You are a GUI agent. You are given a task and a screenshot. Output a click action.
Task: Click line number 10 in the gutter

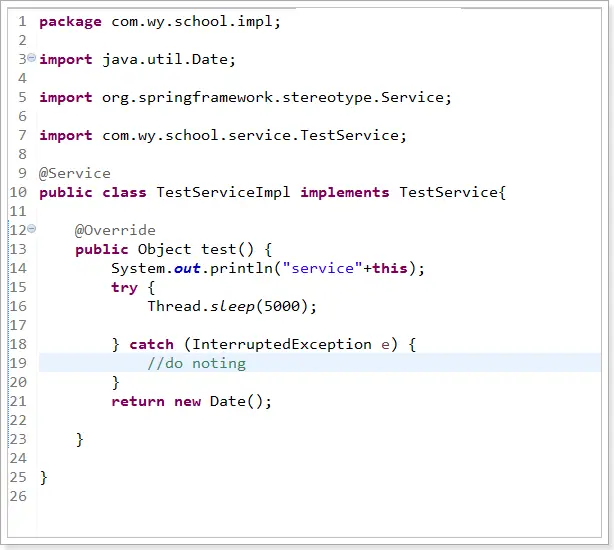click(18, 192)
